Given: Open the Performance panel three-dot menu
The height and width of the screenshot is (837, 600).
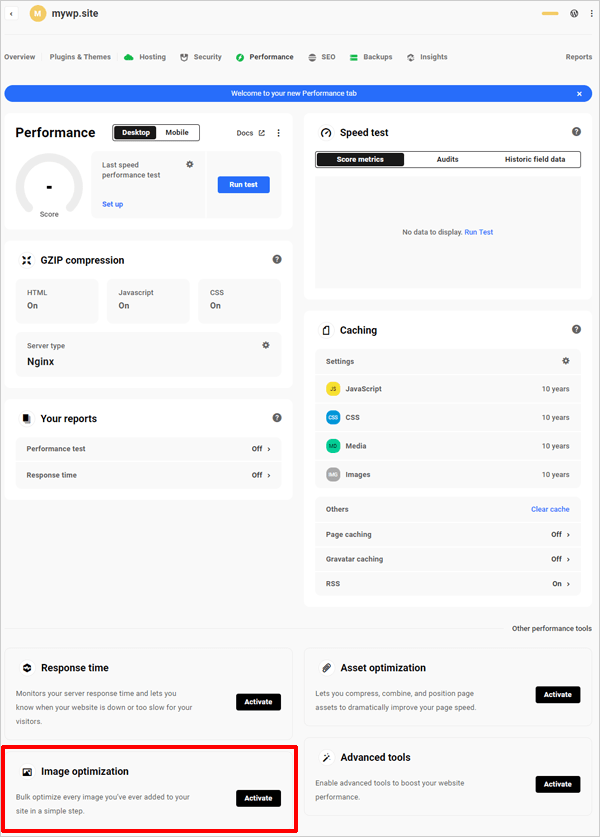Looking at the screenshot, I should click(x=277, y=132).
